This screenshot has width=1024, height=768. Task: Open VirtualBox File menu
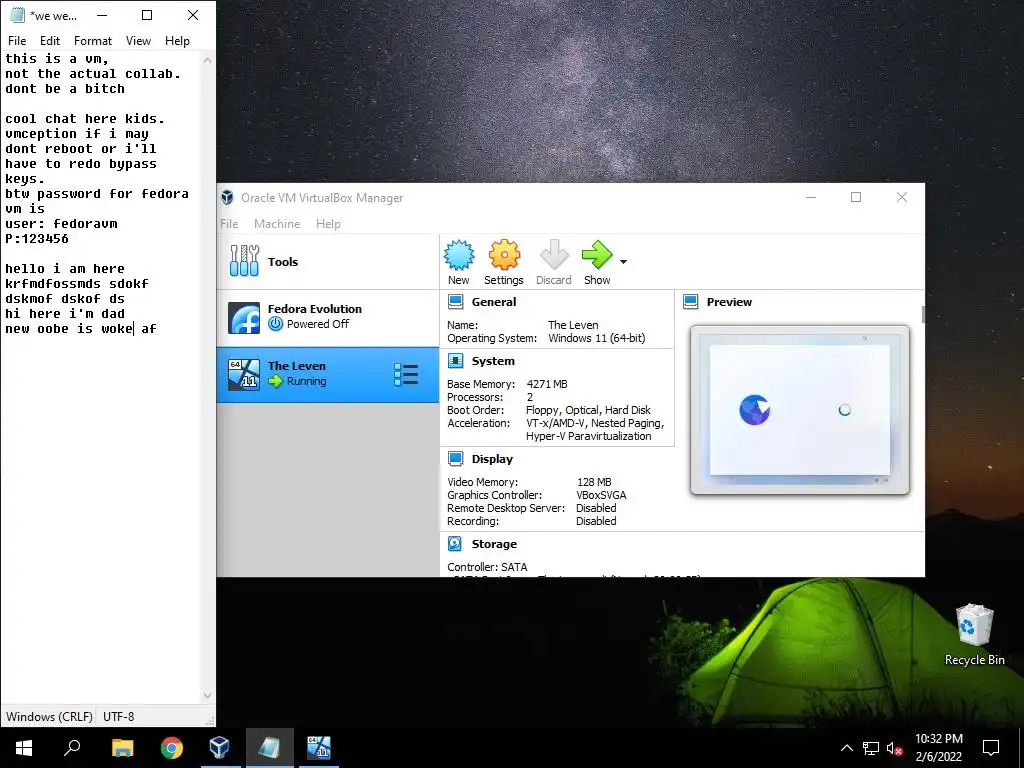pyautogui.click(x=229, y=223)
